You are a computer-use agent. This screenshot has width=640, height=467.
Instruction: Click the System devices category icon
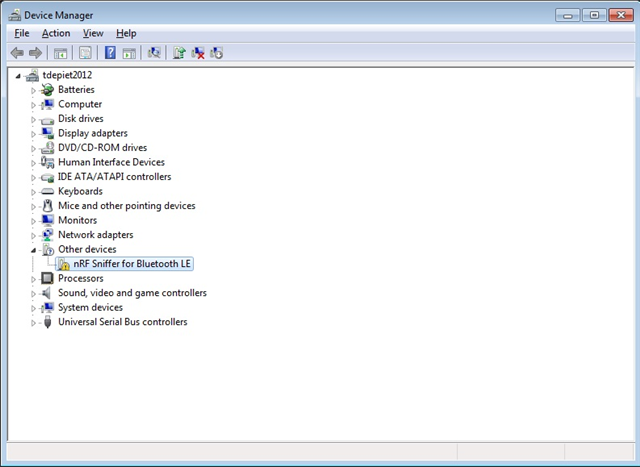47,307
